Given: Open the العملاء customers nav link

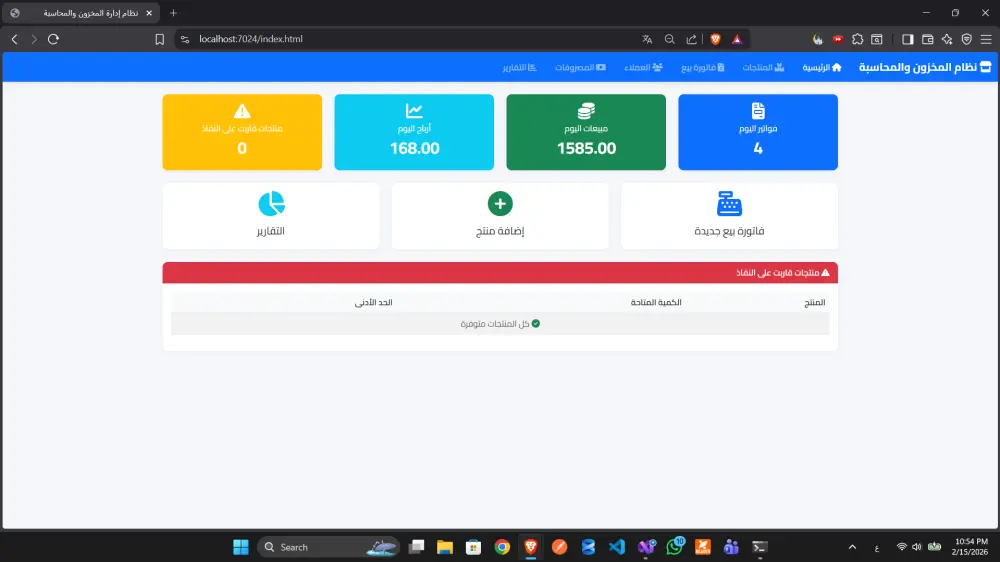Looking at the screenshot, I should coord(643,68).
